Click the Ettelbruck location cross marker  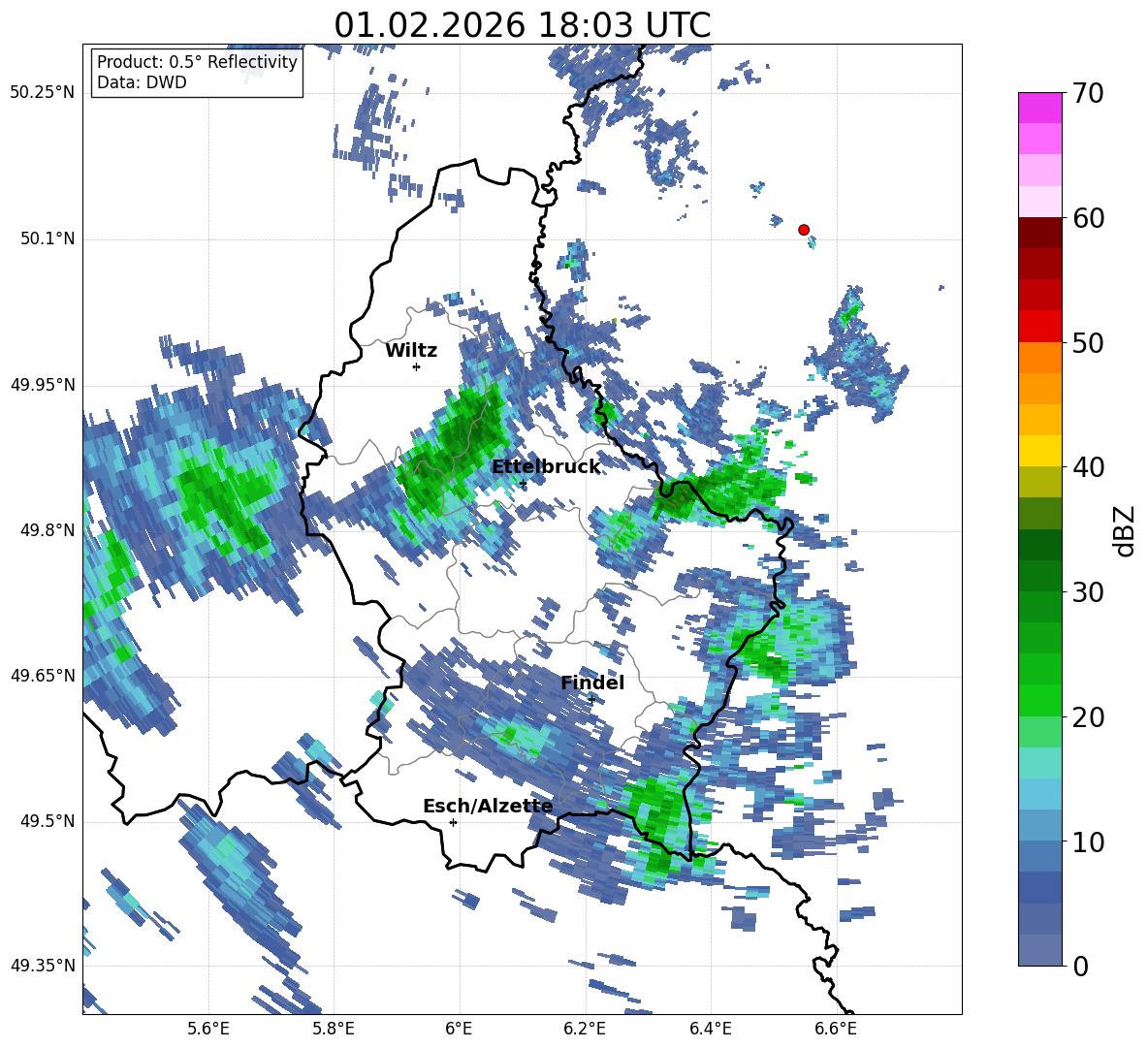[523, 483]
